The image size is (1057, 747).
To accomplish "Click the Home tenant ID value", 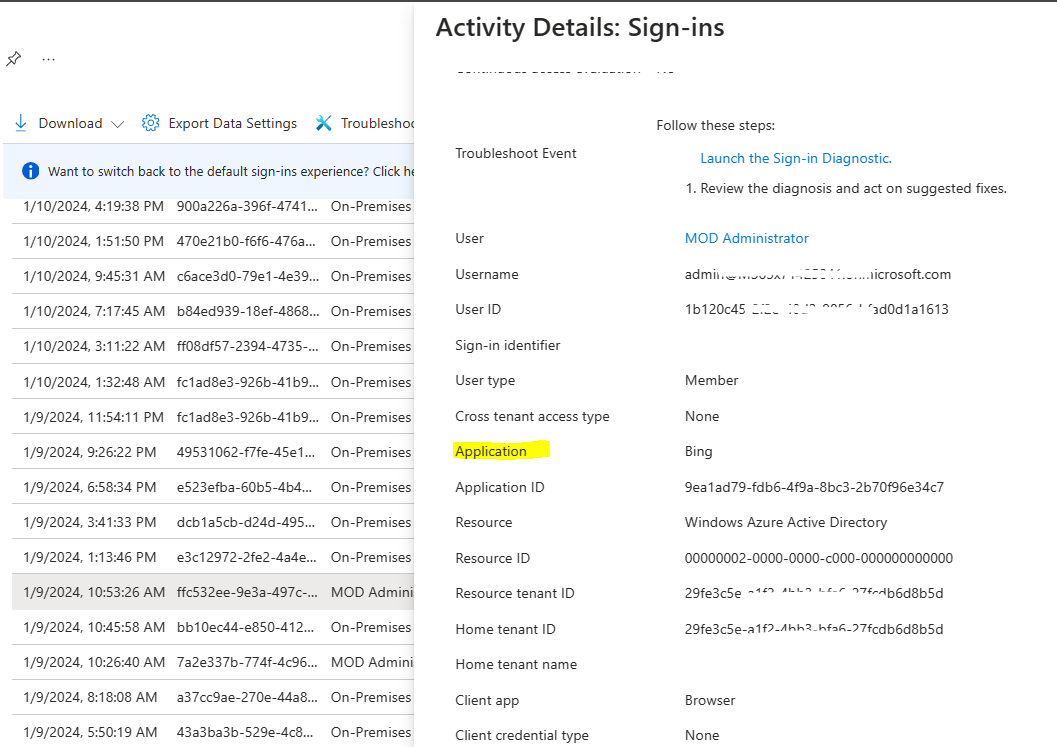I will (x=814, y=629).
